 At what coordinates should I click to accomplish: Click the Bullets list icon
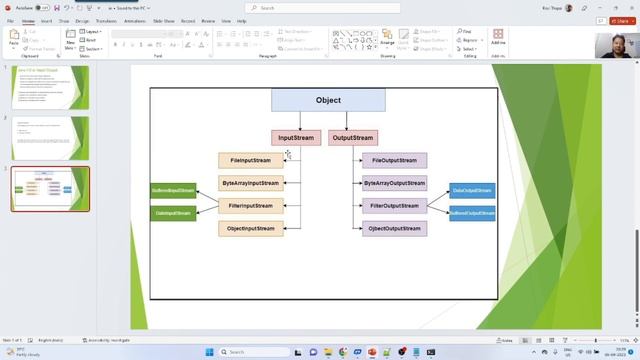[220, 34]
